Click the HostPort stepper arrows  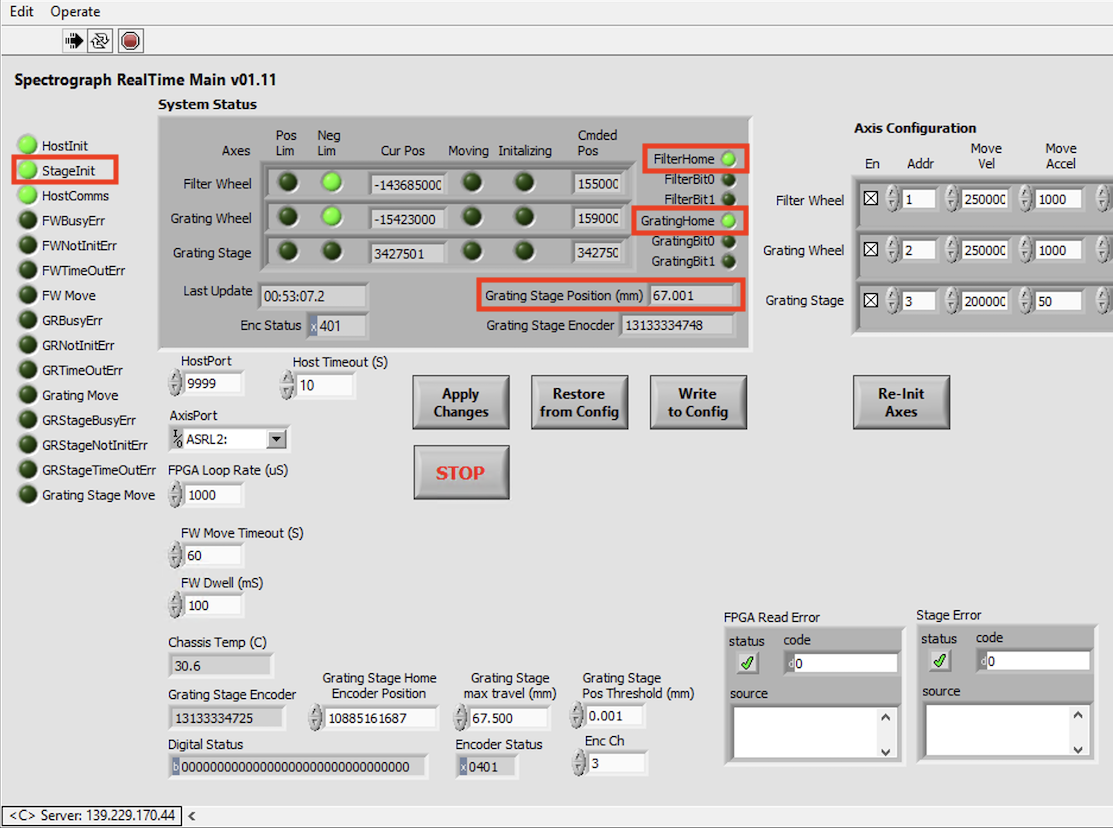[176, 383]
